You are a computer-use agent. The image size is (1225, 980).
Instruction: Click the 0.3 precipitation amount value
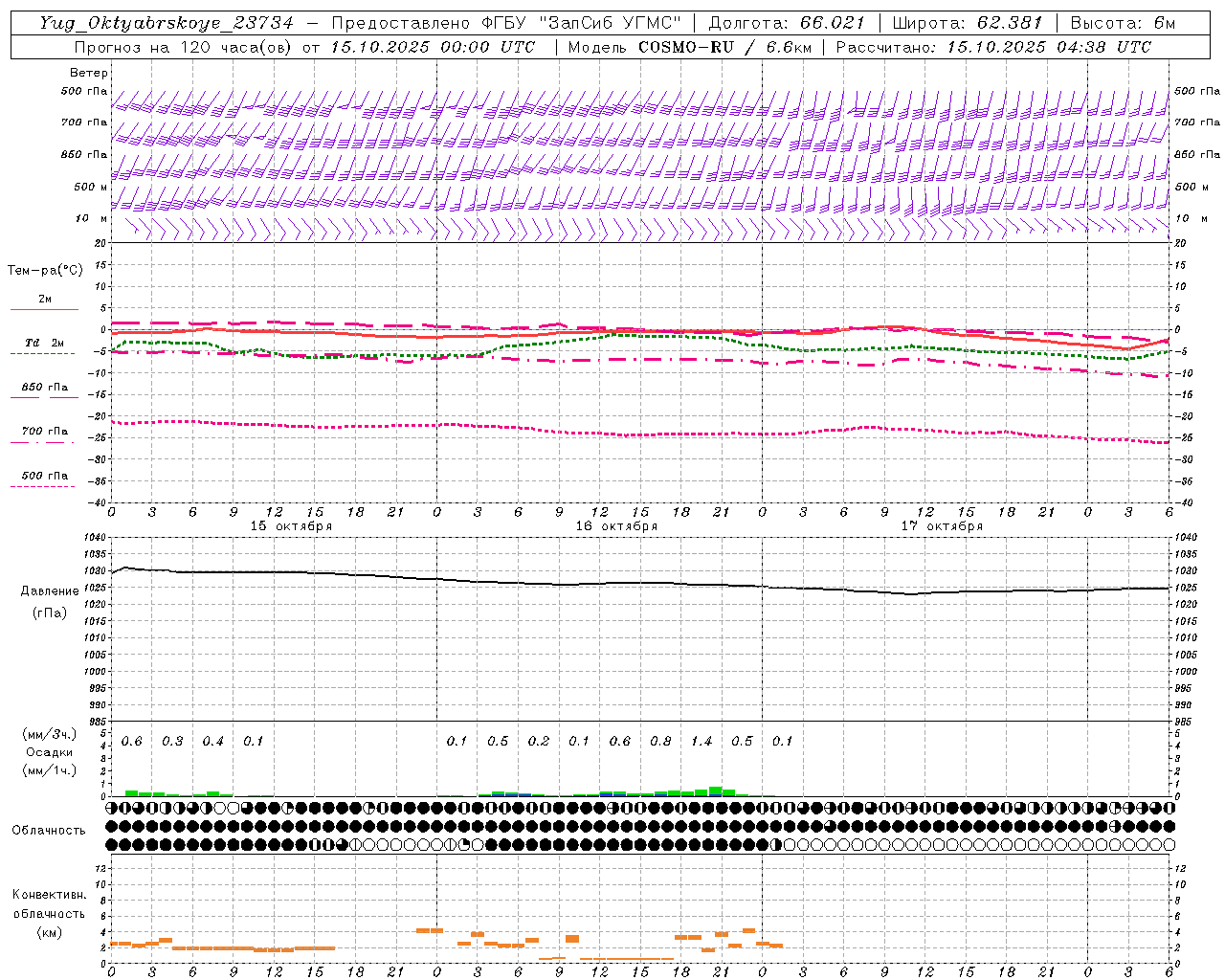(x=172, y=742)
